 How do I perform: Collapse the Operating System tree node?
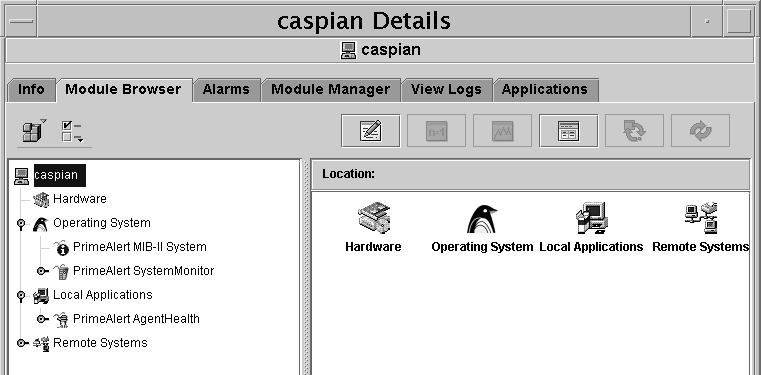click(x=21, y=224)
